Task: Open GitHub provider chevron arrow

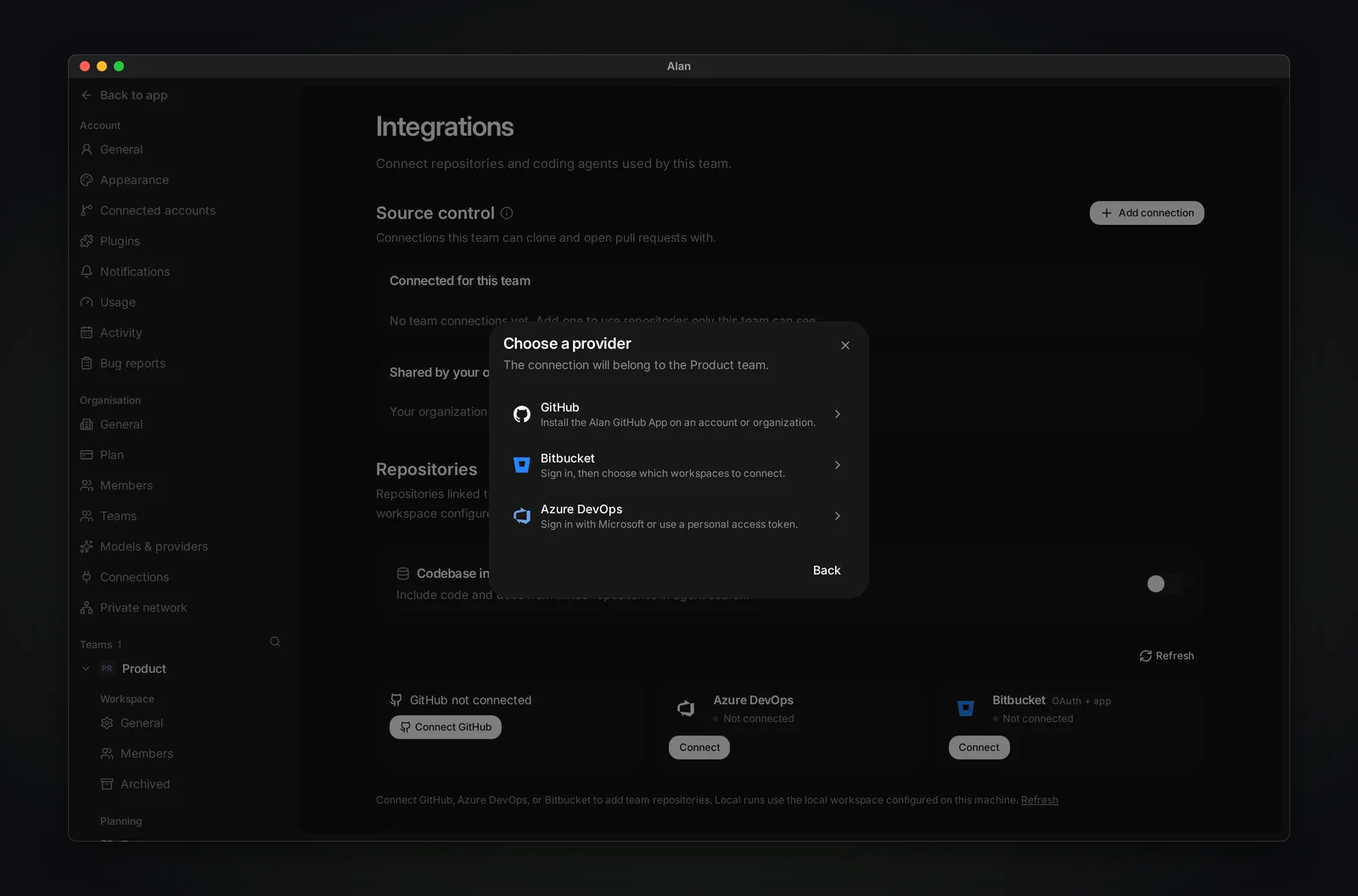Action: coord(838,414)
